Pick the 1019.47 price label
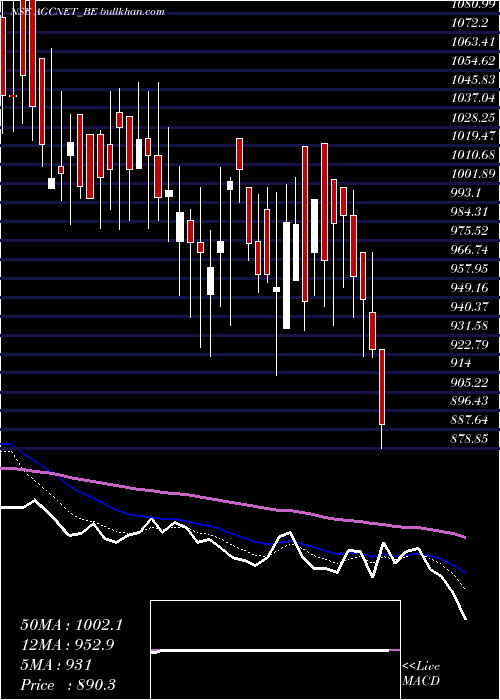This screenshot has width=500, height=700. pos(473,136)
